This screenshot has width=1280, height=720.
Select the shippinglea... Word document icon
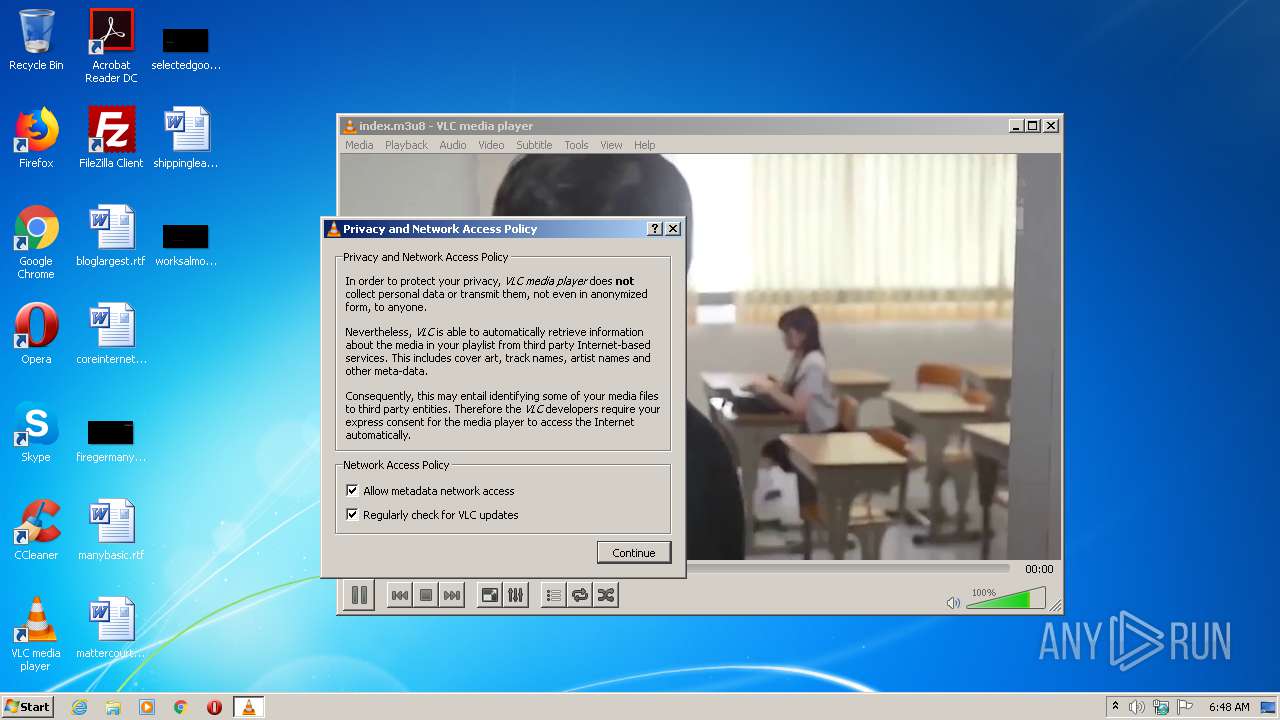tap(186, 138)
